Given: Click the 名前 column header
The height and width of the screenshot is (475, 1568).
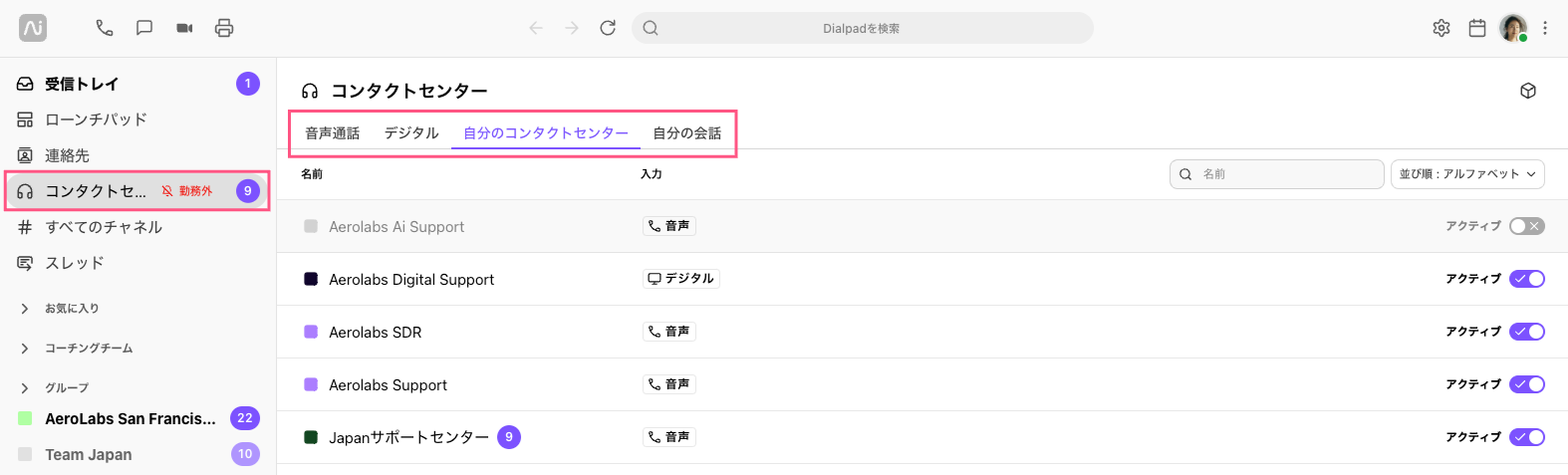Looking at the screenshot, I should pyautogui.click(x=312, y=174).
